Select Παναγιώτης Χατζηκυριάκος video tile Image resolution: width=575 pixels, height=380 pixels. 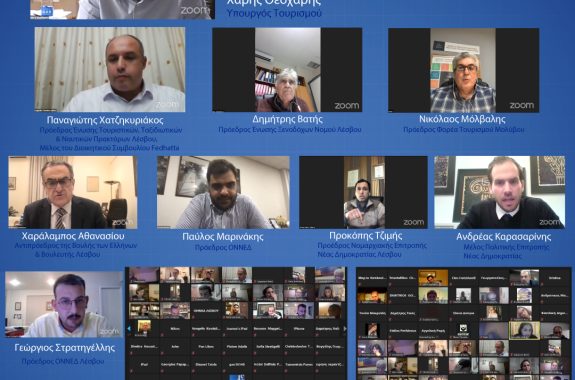[110, 69]
